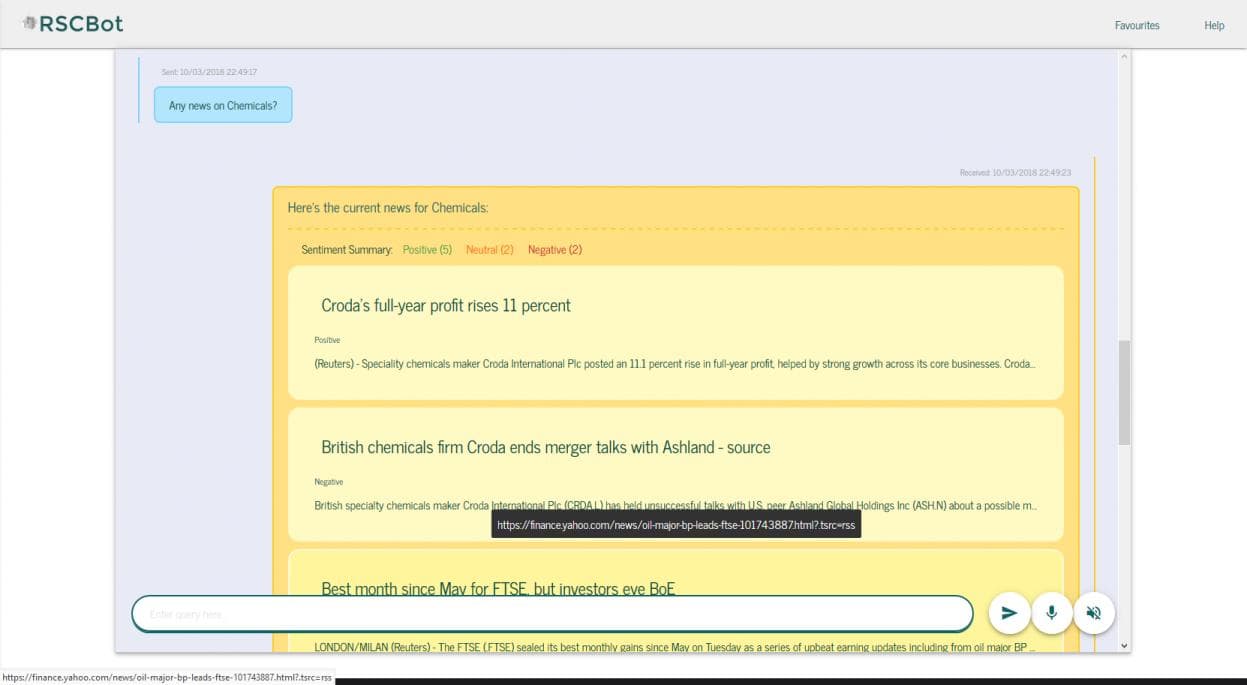Image resolution: width=1247 pixels, height=685 pixels.
Task: Click the 'Positive' tag under Croda profit headline
Action: coord(327,340)
